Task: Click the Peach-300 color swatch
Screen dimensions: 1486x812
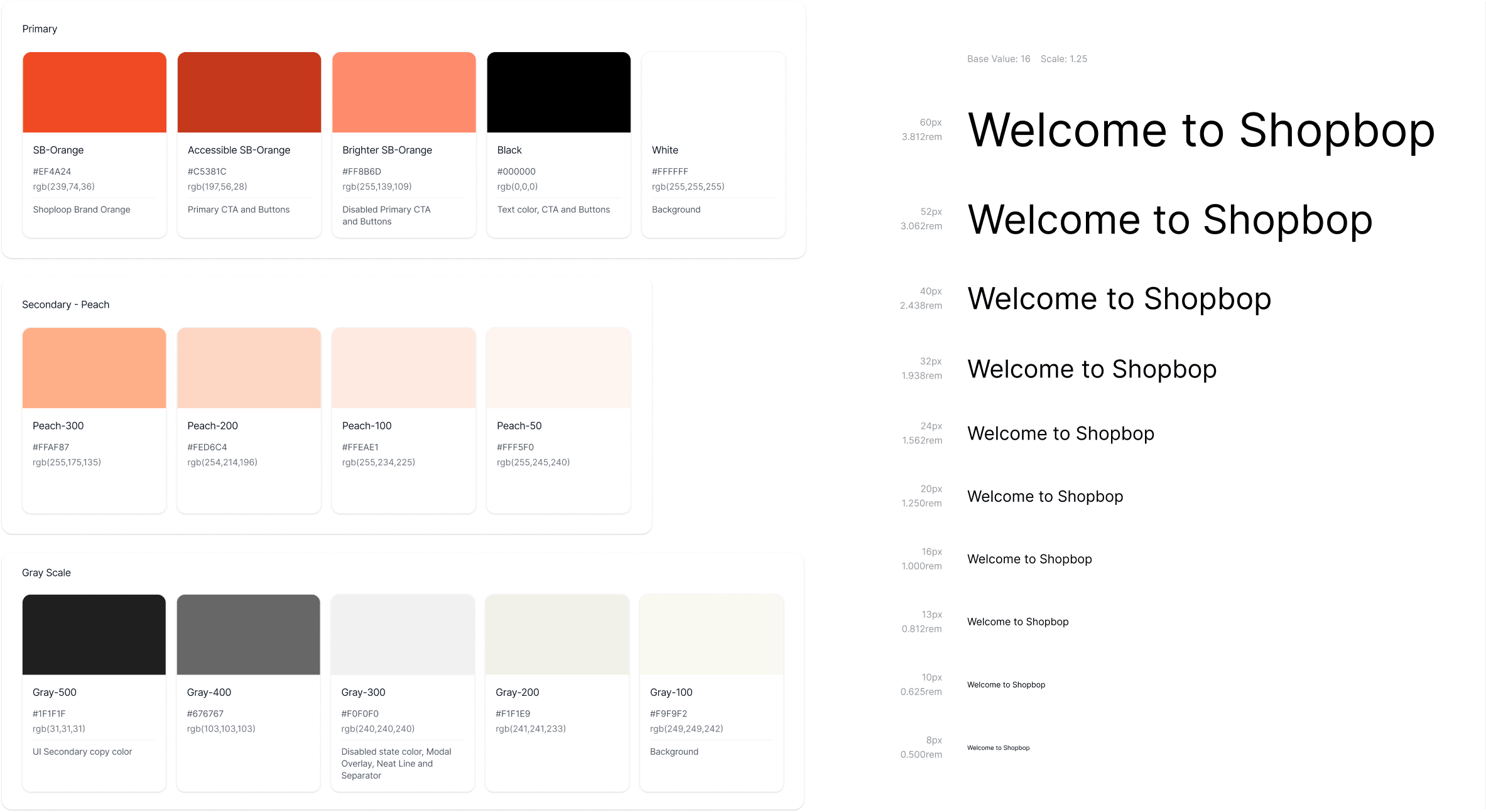Action: [94, 368]
